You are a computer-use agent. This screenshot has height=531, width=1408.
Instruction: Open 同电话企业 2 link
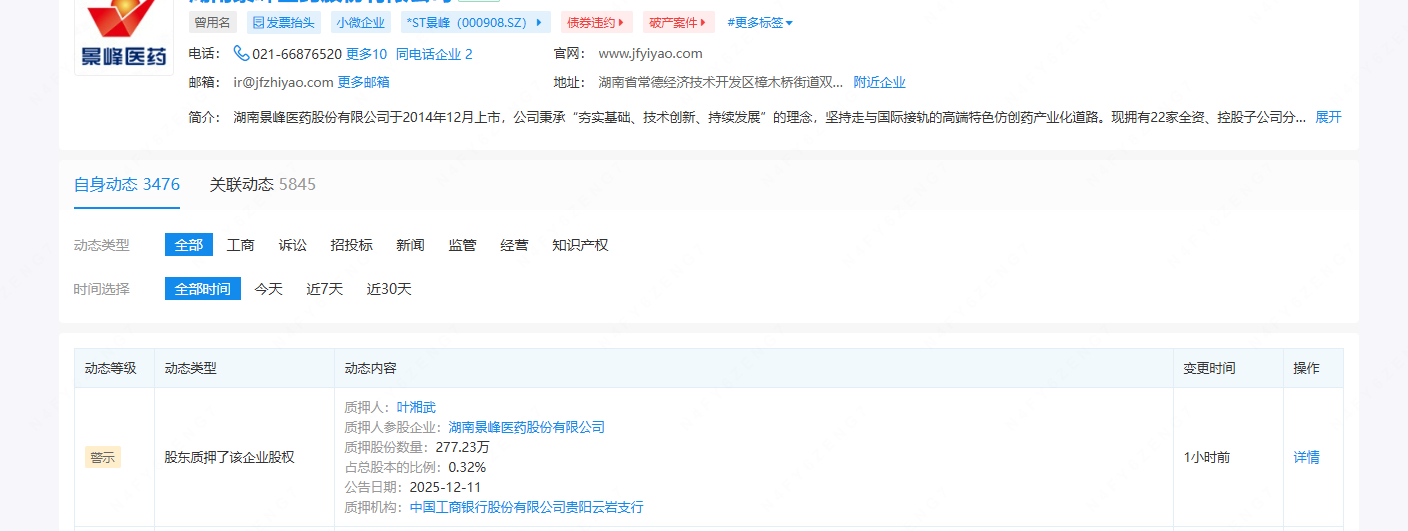tap(434, 54)
